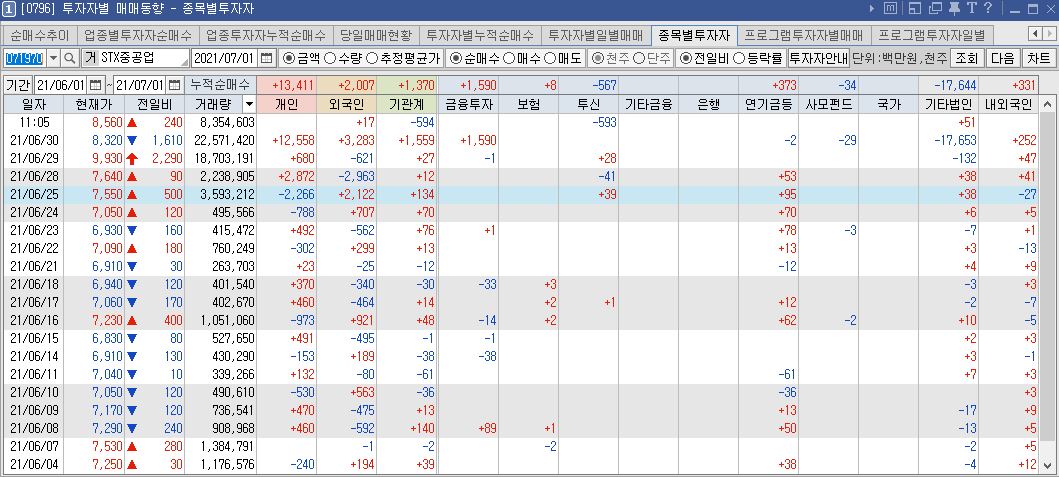
Task: Click the 외국인 column header
Action: coord(346,105)
